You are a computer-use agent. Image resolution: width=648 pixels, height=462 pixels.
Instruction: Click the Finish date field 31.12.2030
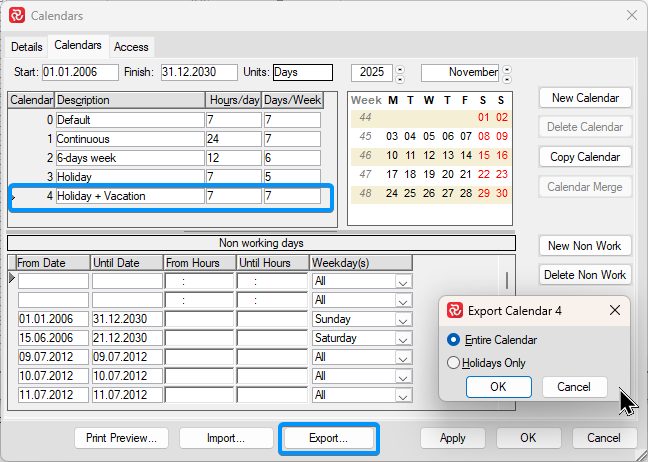click(x=199, y=72)
